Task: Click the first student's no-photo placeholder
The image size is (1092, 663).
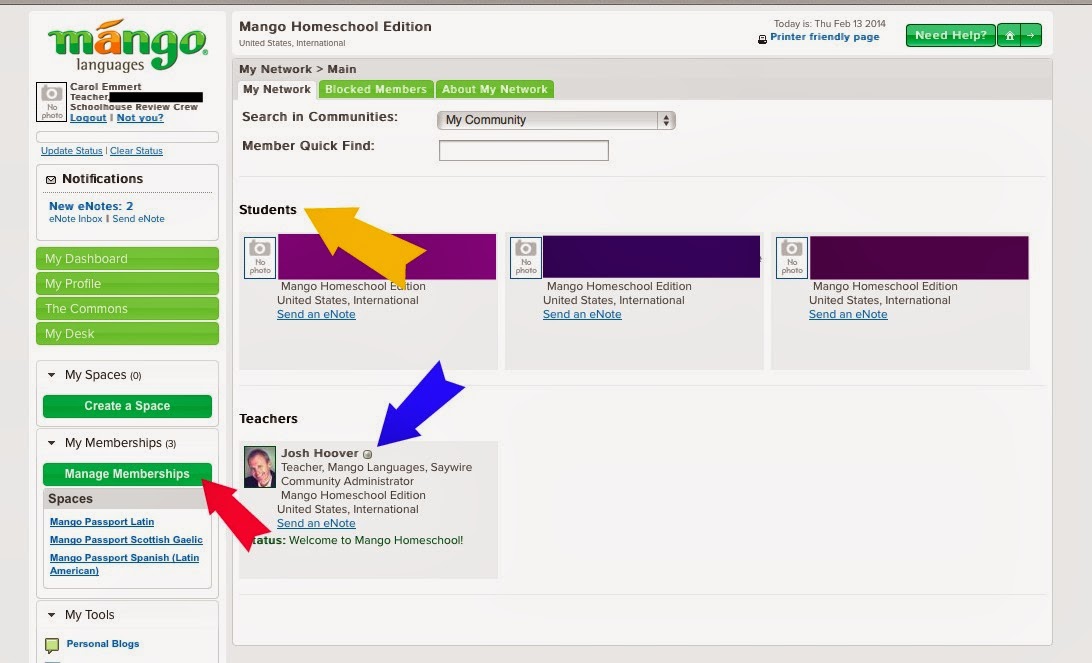Action: (x=260, y=258)
